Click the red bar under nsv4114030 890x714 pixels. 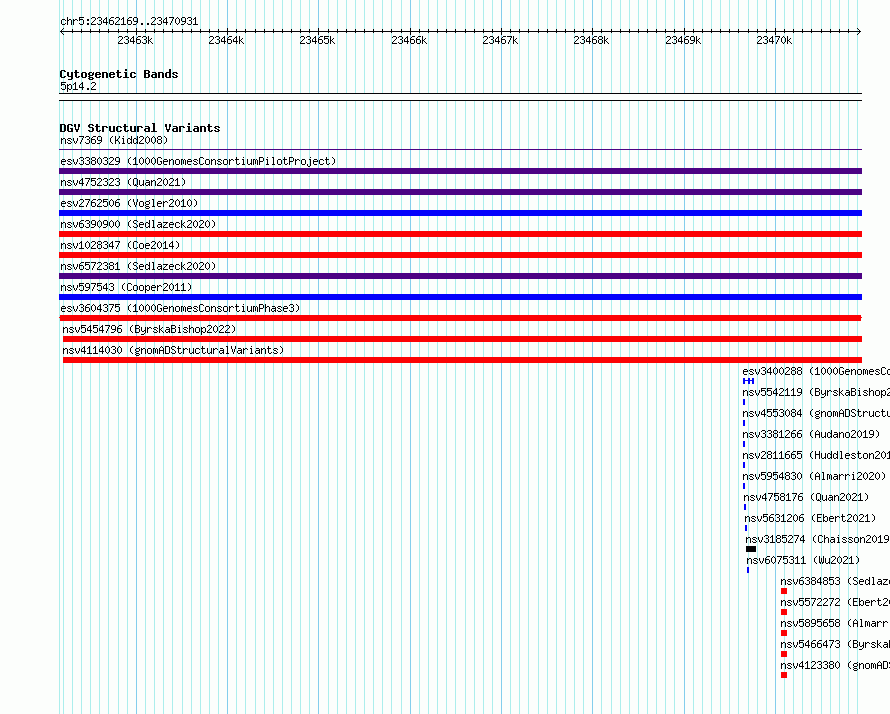(463, 360)
